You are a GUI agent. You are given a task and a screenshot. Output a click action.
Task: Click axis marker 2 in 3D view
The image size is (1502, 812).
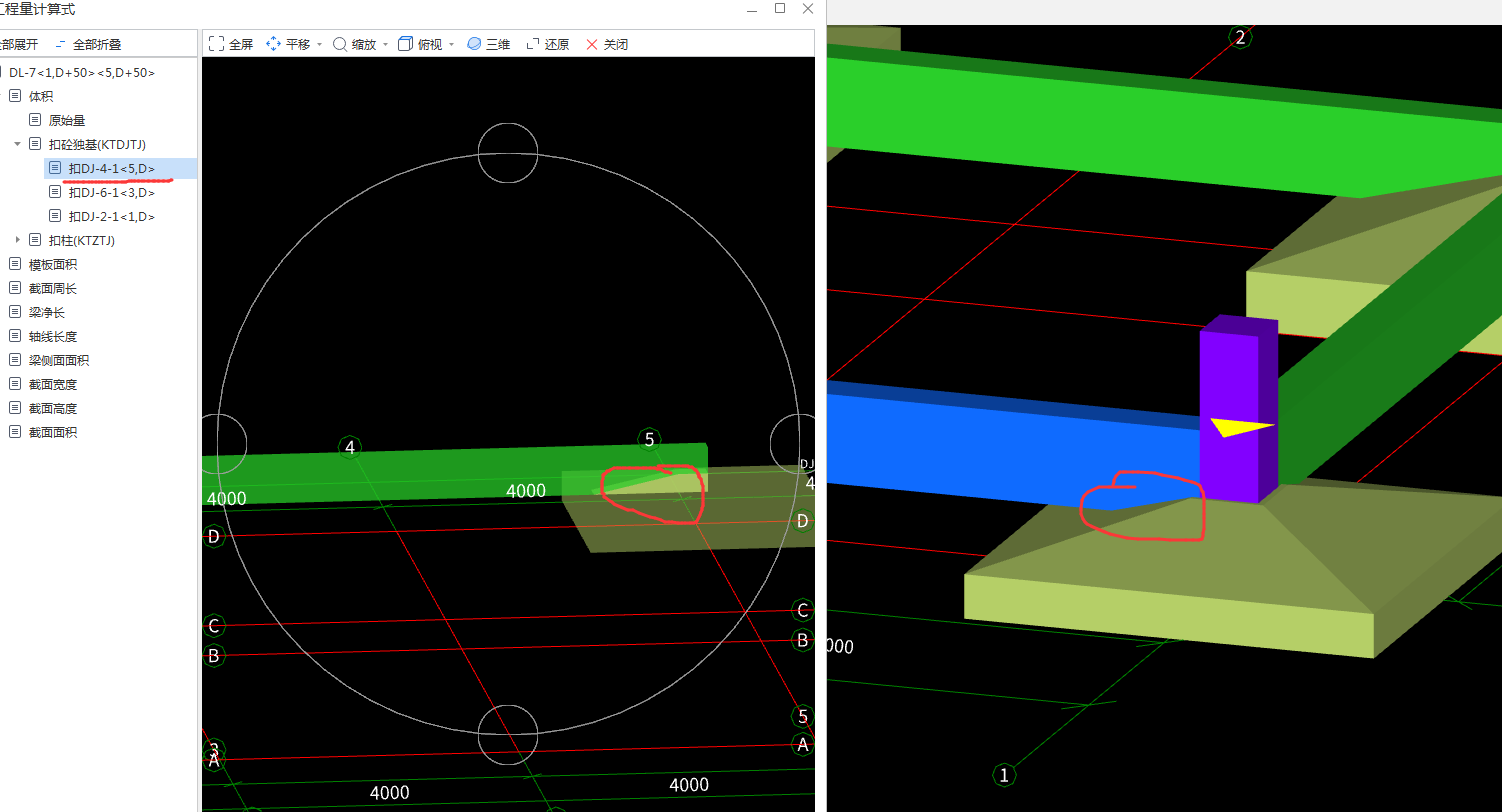(1241, 38)
